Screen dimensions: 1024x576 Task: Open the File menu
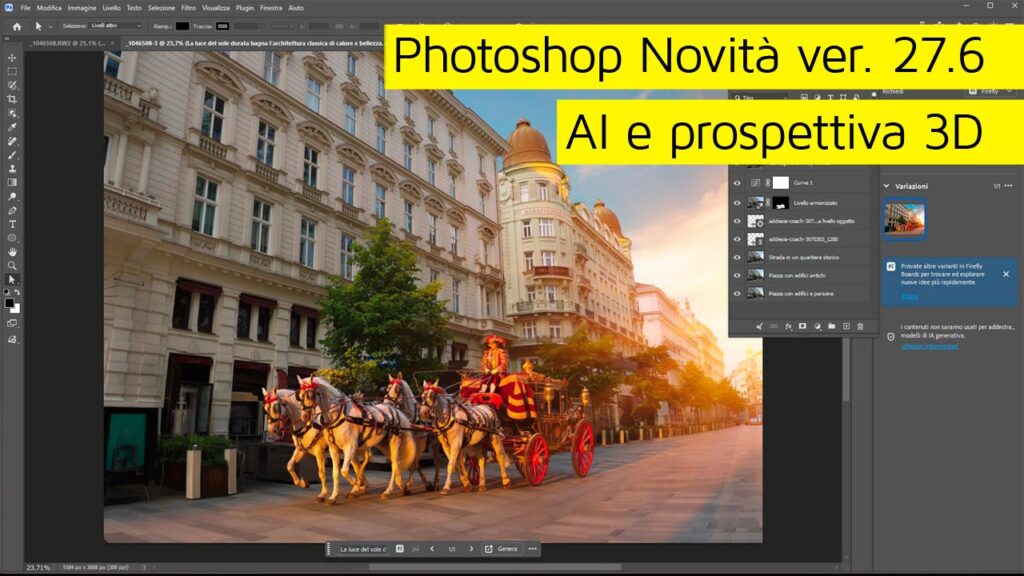pos(25,8)
